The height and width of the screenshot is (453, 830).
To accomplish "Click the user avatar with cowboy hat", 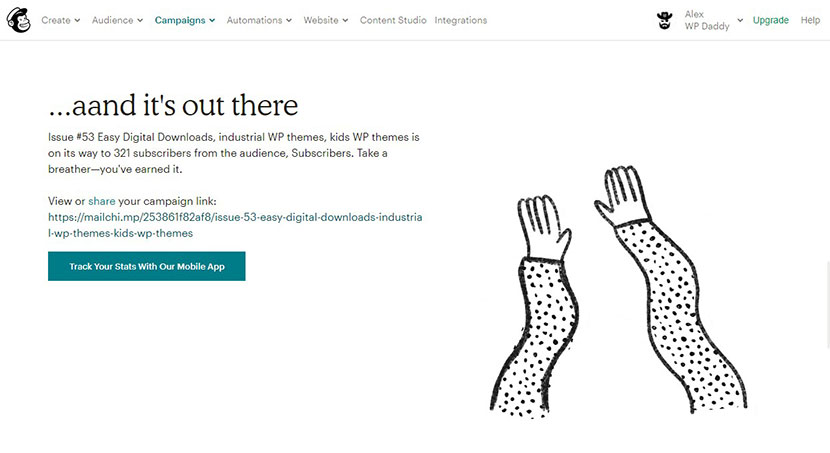I will pos(664,20).
